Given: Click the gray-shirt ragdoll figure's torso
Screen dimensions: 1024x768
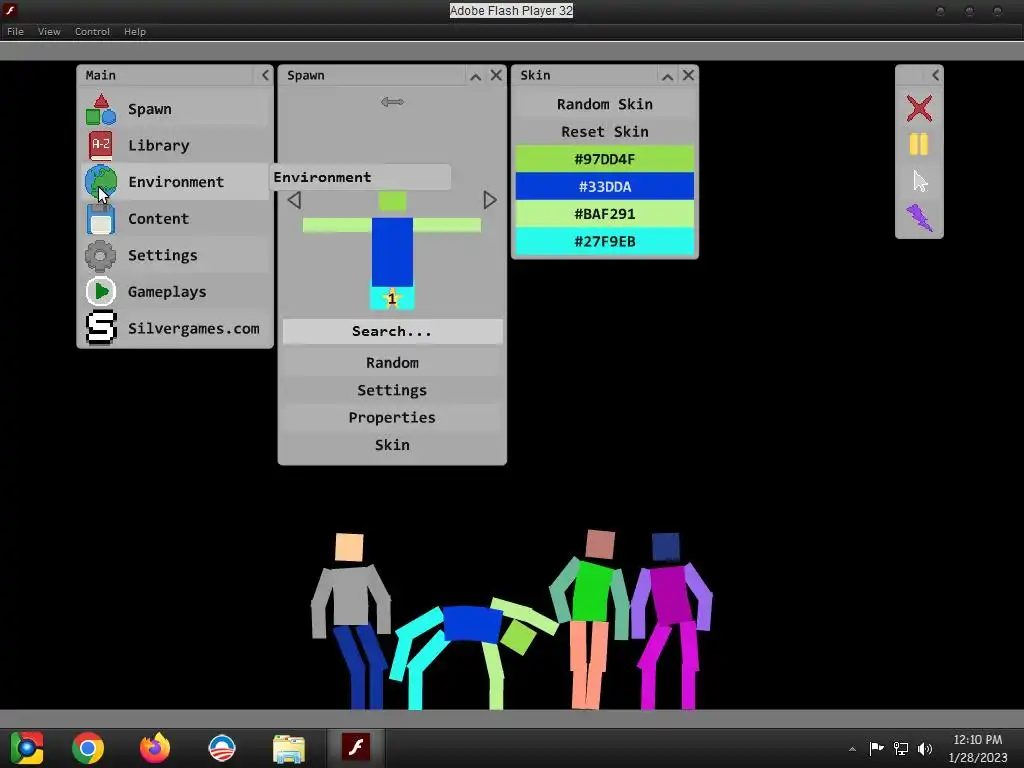Looking at the screenshot, I should [x=351, y=596].
